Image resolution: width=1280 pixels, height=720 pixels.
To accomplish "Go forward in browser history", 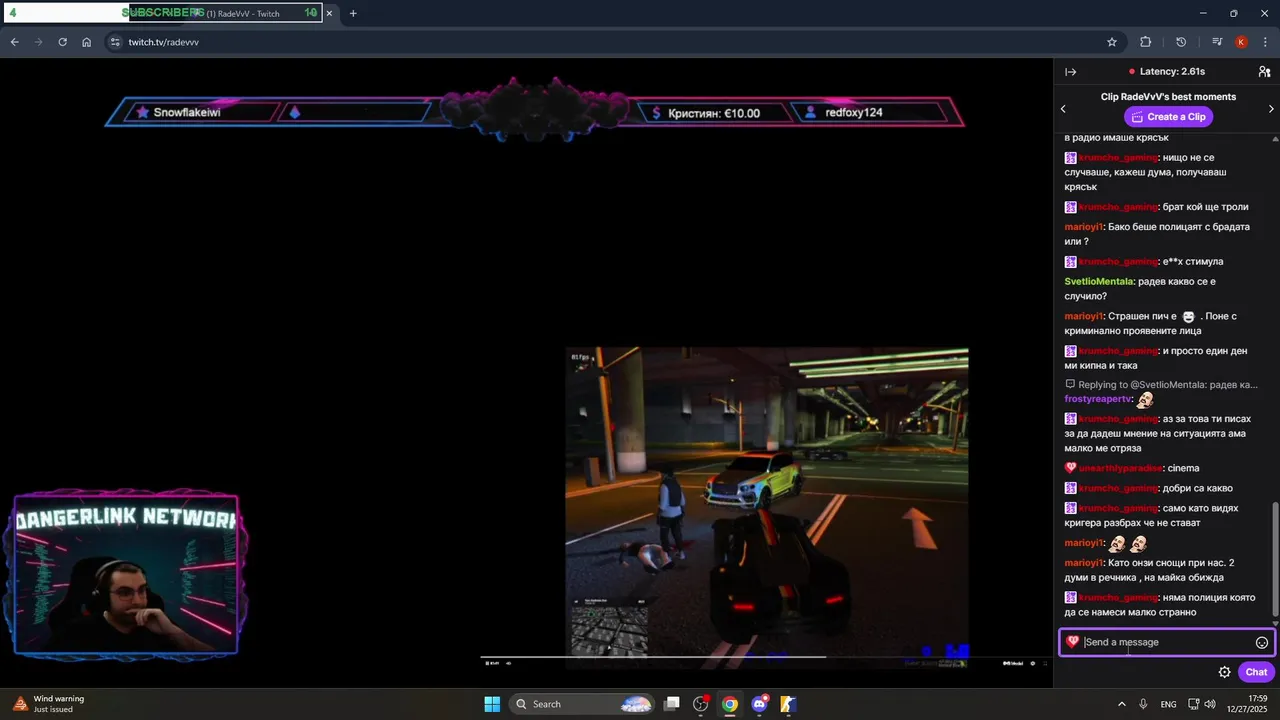I will click(x=39, y=42).
